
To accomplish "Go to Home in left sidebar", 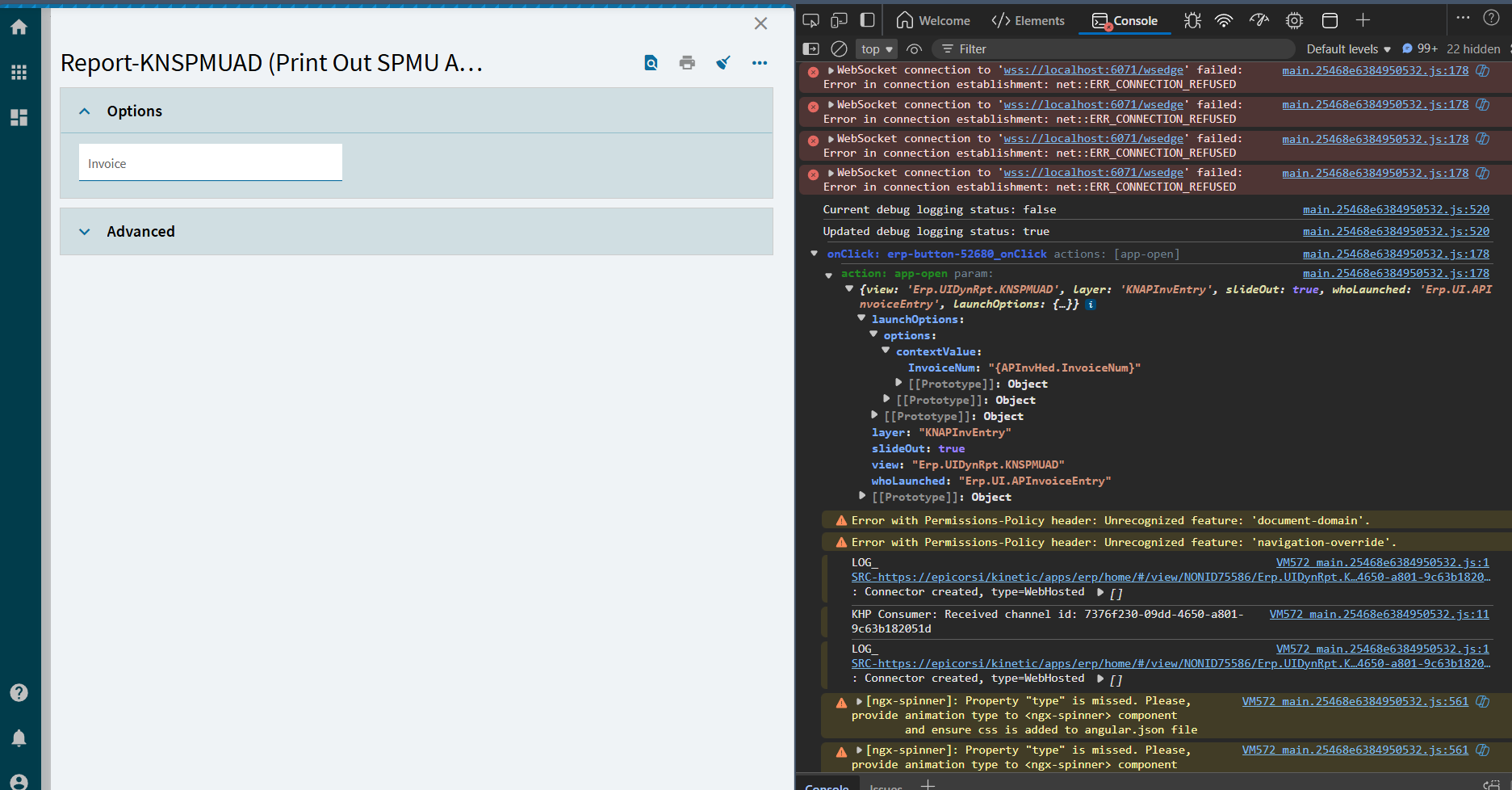I will [x=19, y=27].
